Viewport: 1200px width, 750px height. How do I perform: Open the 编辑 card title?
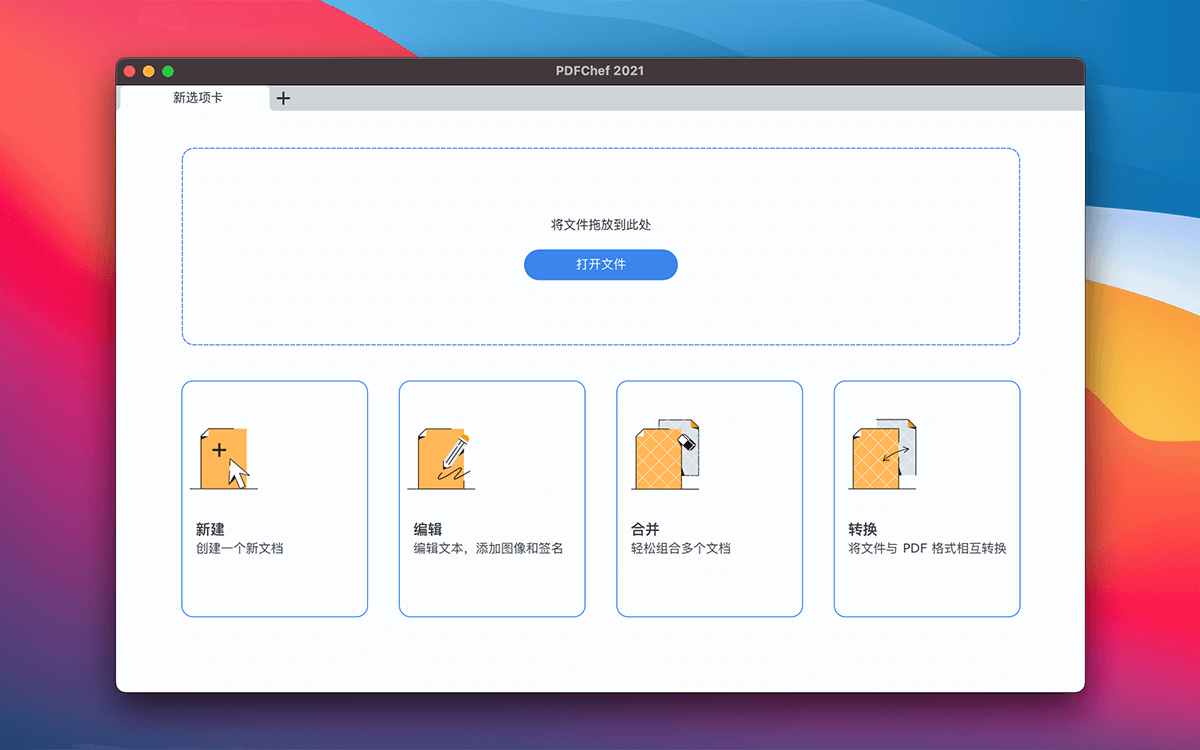[428, 530]
